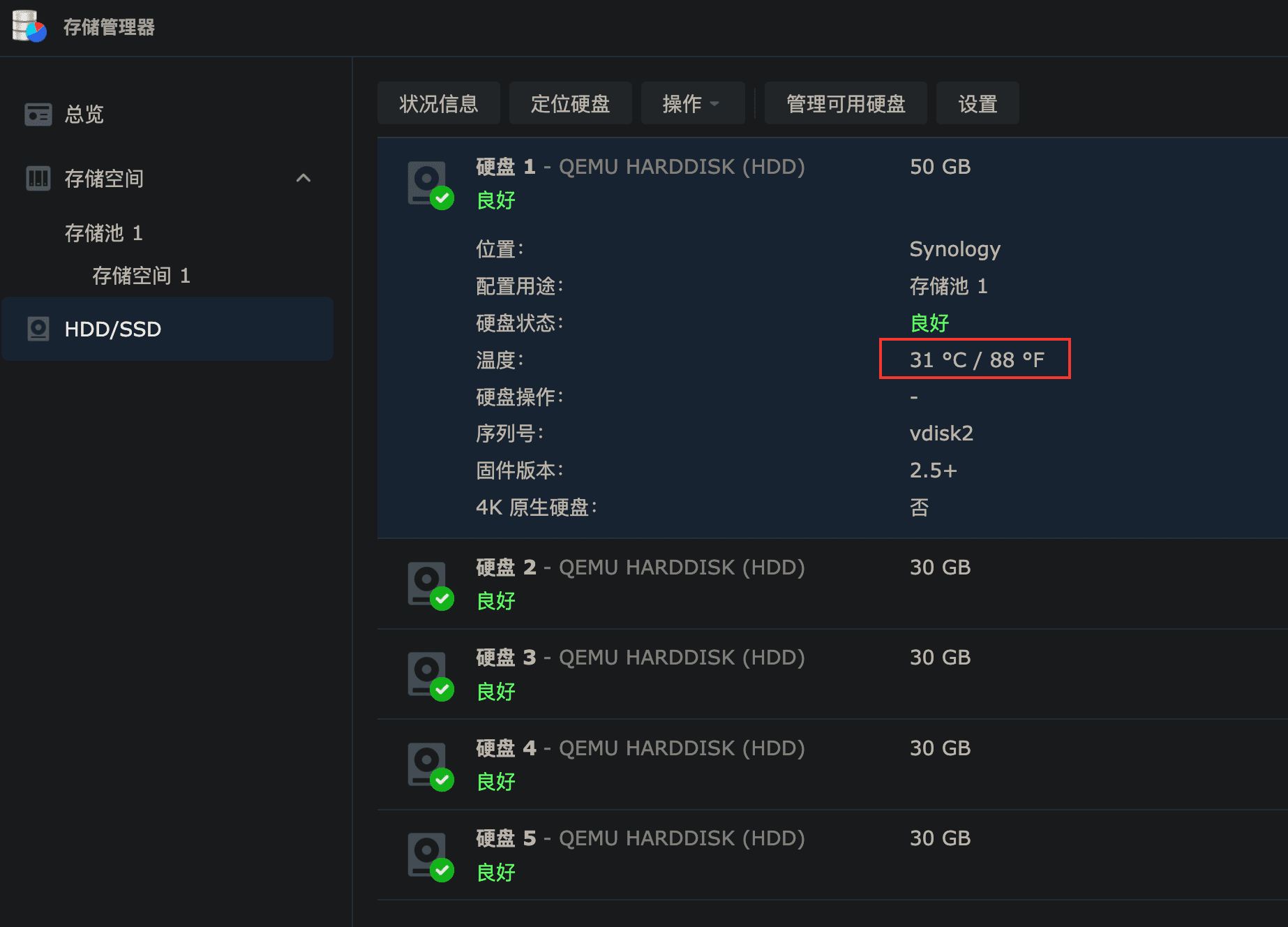
Task: Click the 硬盘 4 drive icon
Action: point(430,766)
